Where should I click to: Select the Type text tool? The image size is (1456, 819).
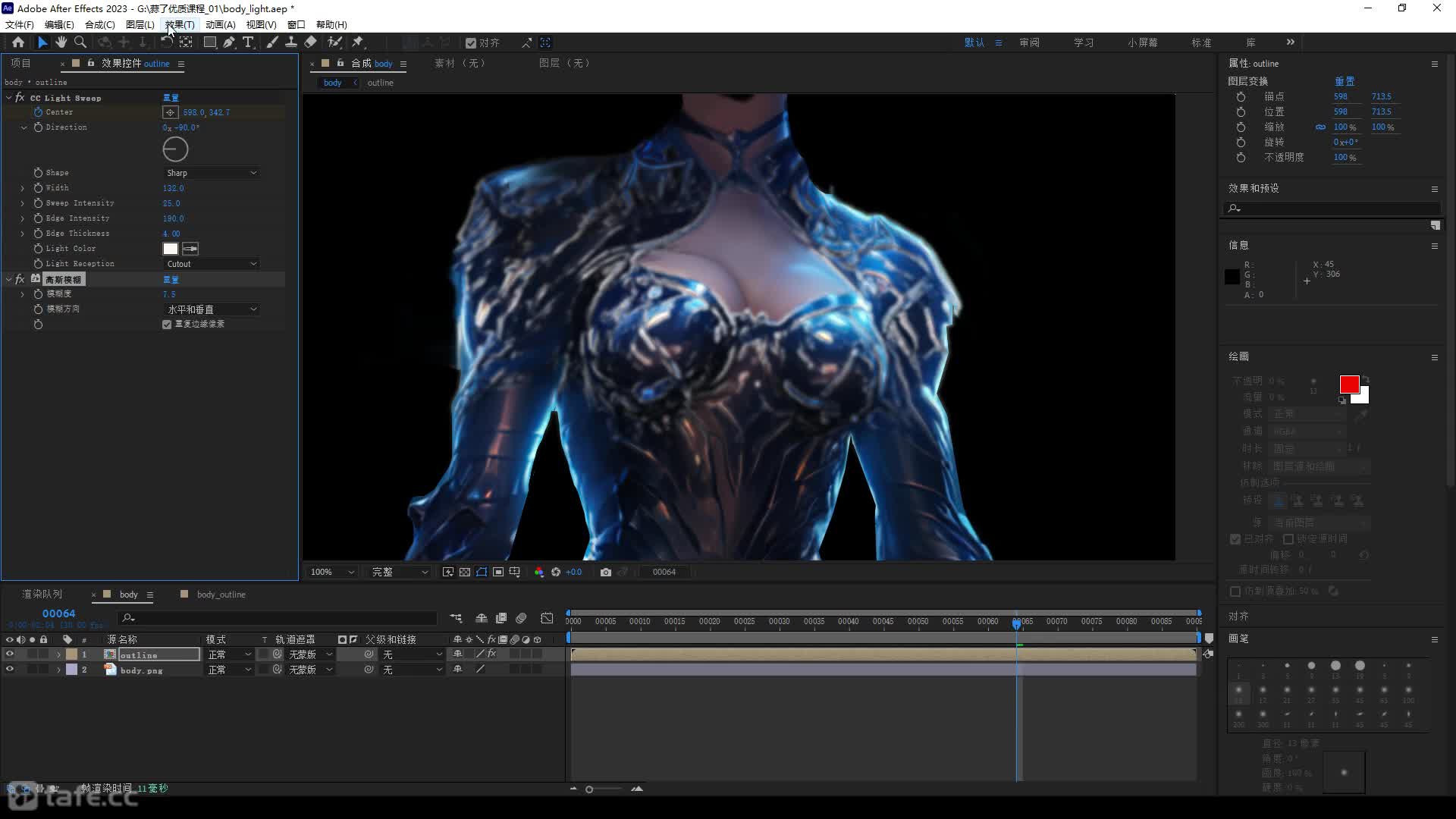(248, 42)
